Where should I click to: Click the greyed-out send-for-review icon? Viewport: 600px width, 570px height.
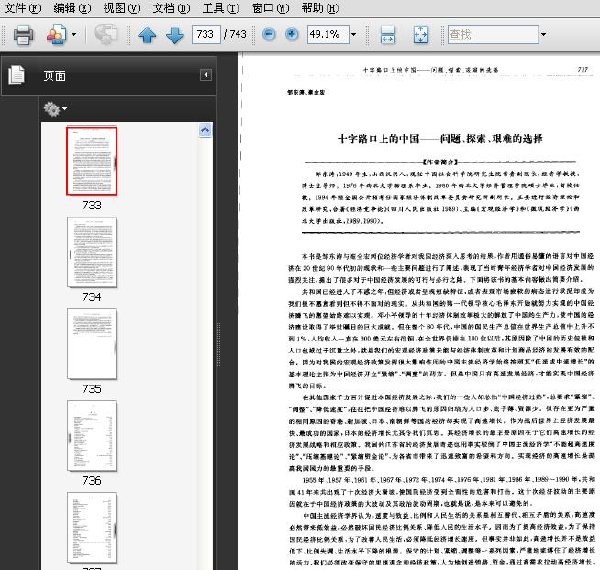pyautogui.click(x=106, y=35)
